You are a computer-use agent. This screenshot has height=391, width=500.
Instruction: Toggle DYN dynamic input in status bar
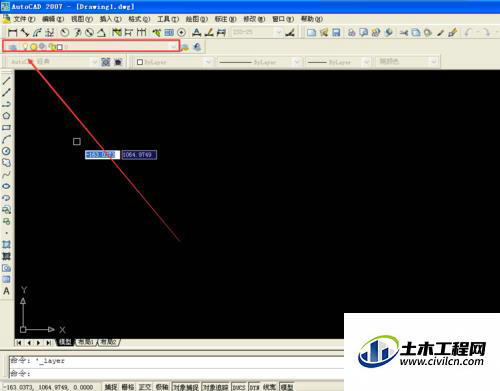click(254, 387)
